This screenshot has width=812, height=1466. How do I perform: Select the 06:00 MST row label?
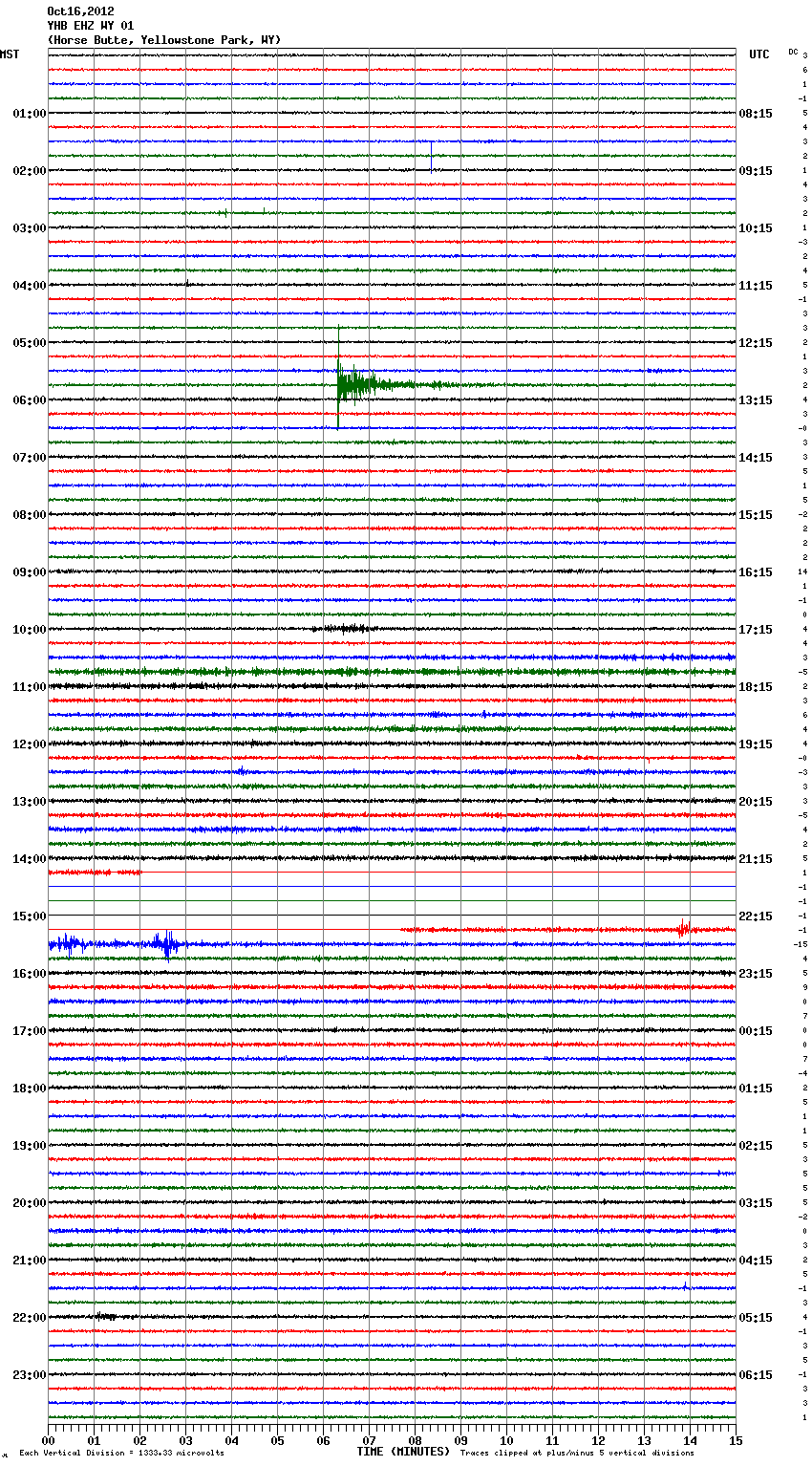[30, 400]
